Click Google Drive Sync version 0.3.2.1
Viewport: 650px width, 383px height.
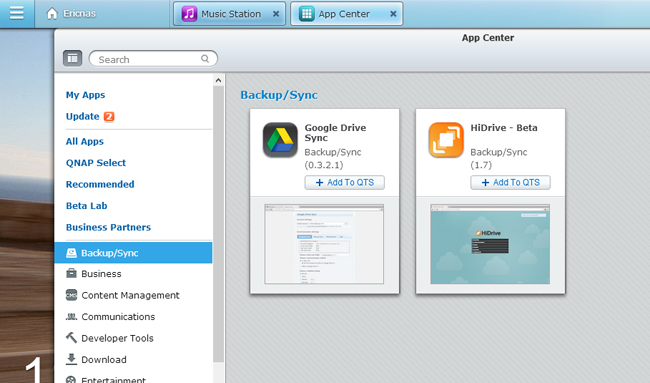324,165
